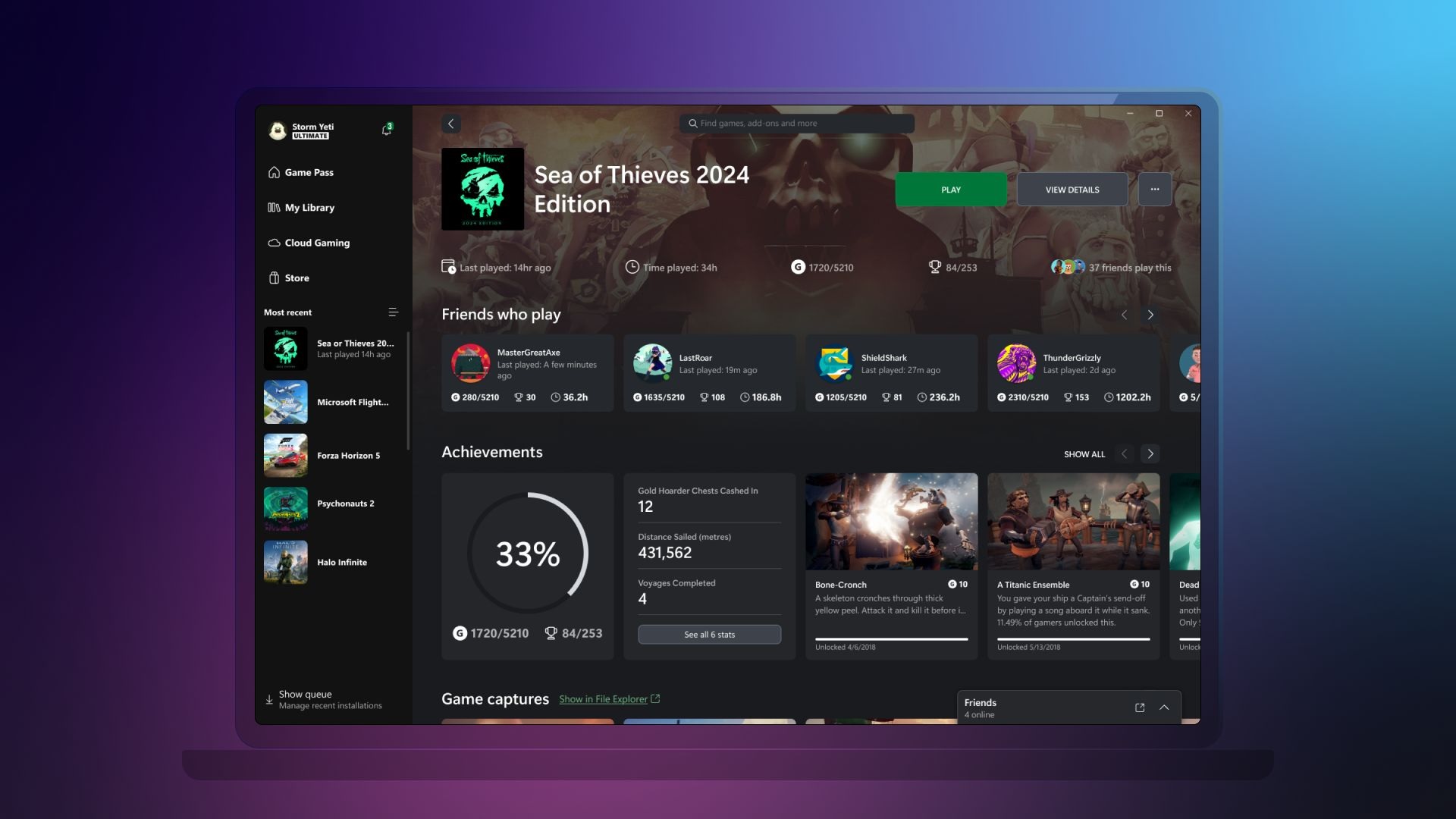Click the back navigation arrow
1456x819 pixels.
[451, 123]
